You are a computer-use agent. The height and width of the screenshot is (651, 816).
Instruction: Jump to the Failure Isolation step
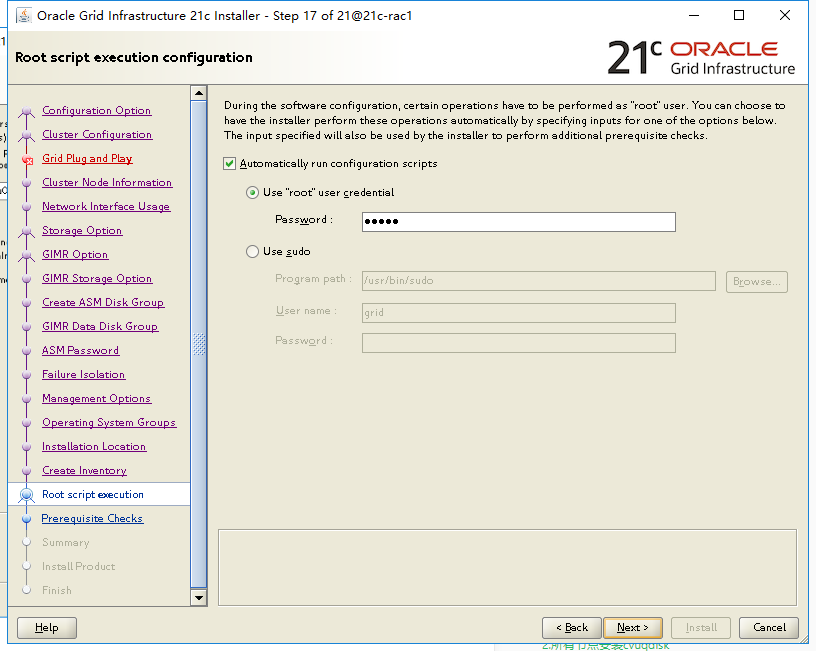pos(84,374)
